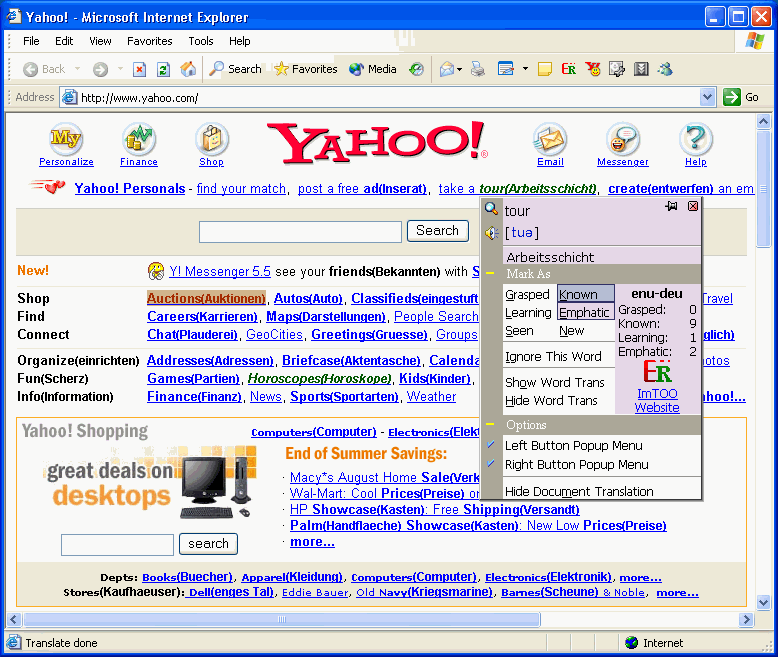Open the Edit menu

tap(64, 41)
